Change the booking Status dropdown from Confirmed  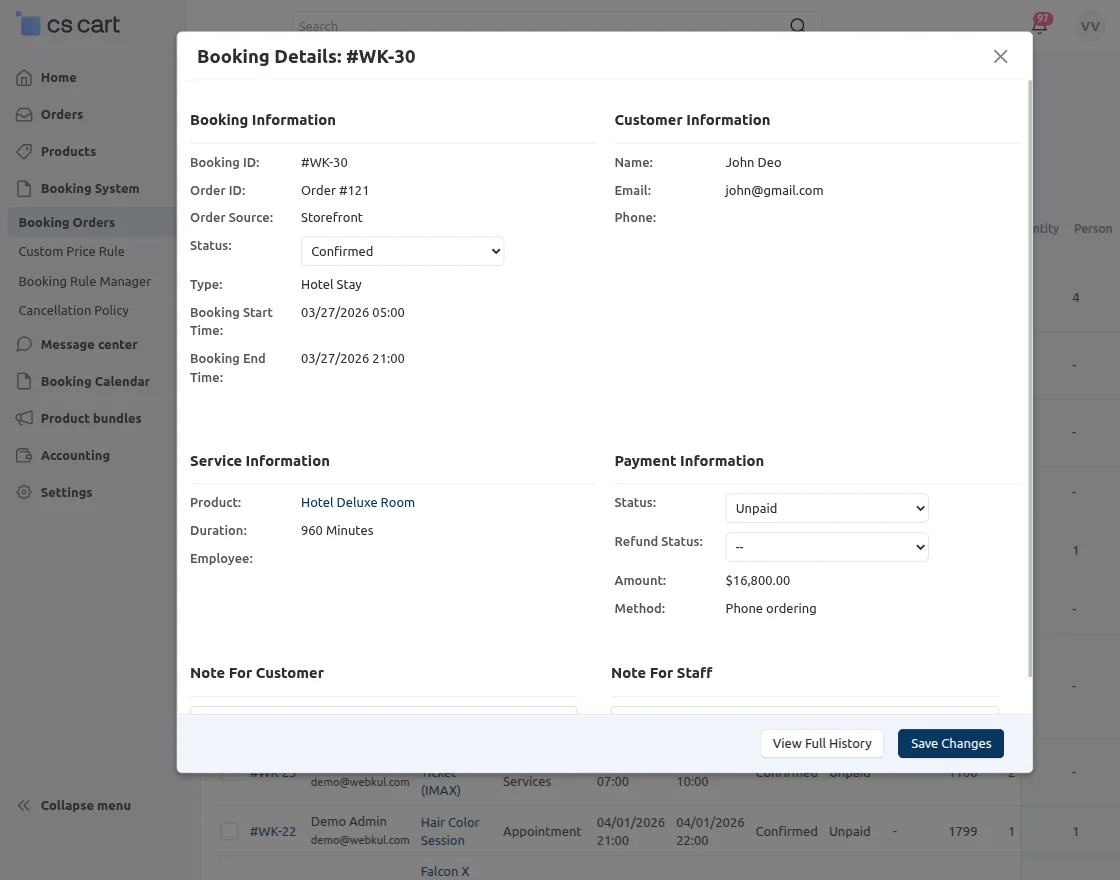click(402, 251)
